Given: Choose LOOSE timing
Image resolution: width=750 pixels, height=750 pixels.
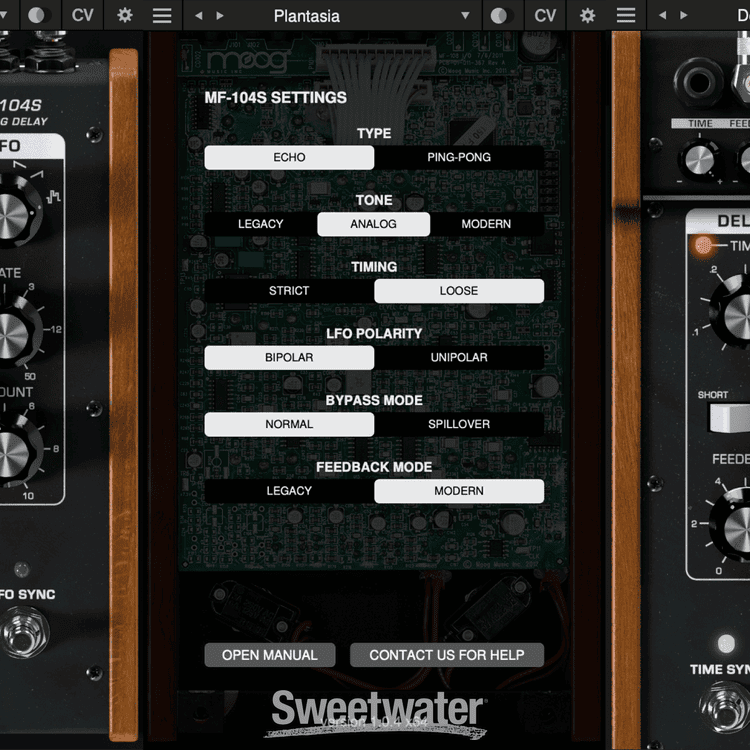Looking at the screenshot, I should [x=459, y=291].
